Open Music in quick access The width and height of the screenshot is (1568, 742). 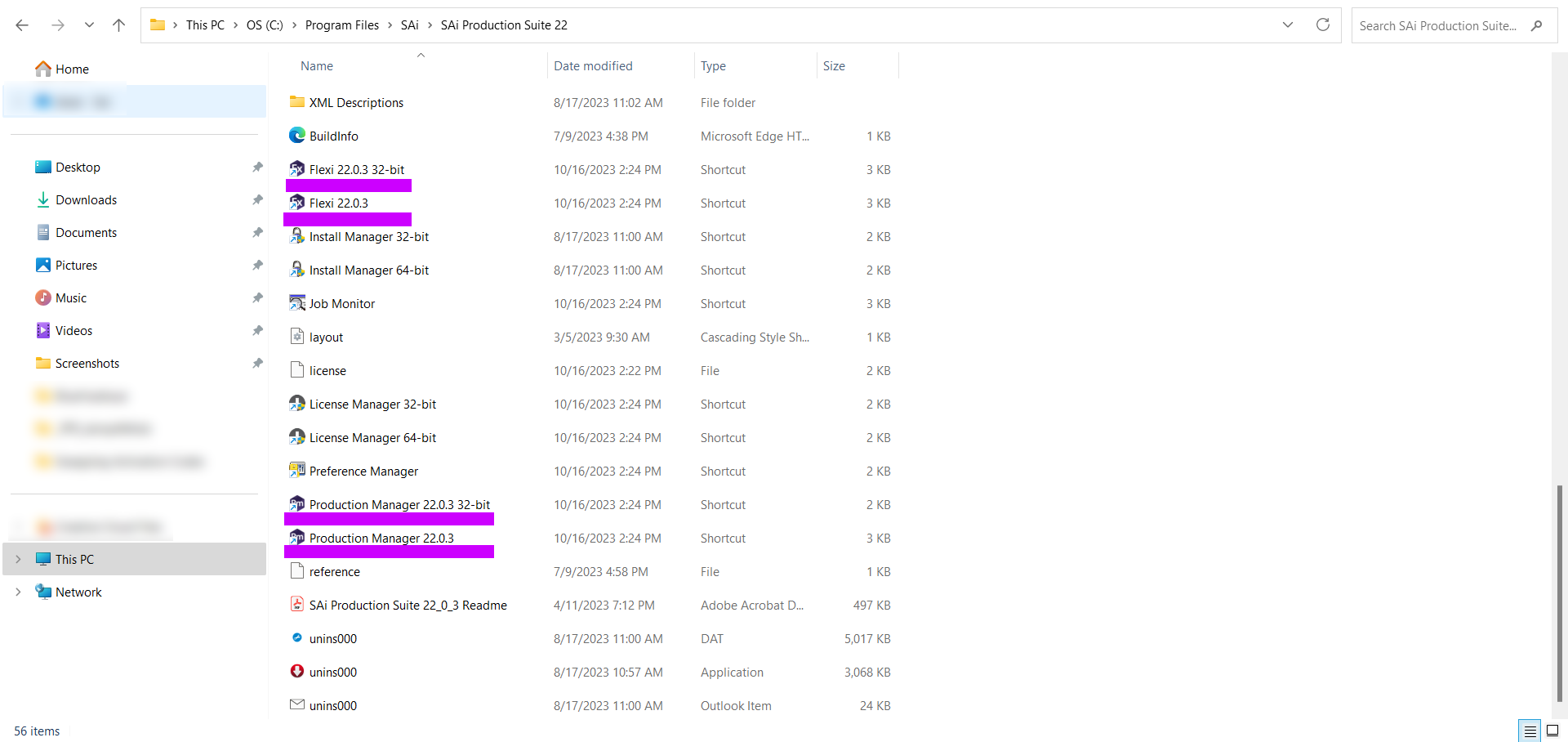(61, 298)
